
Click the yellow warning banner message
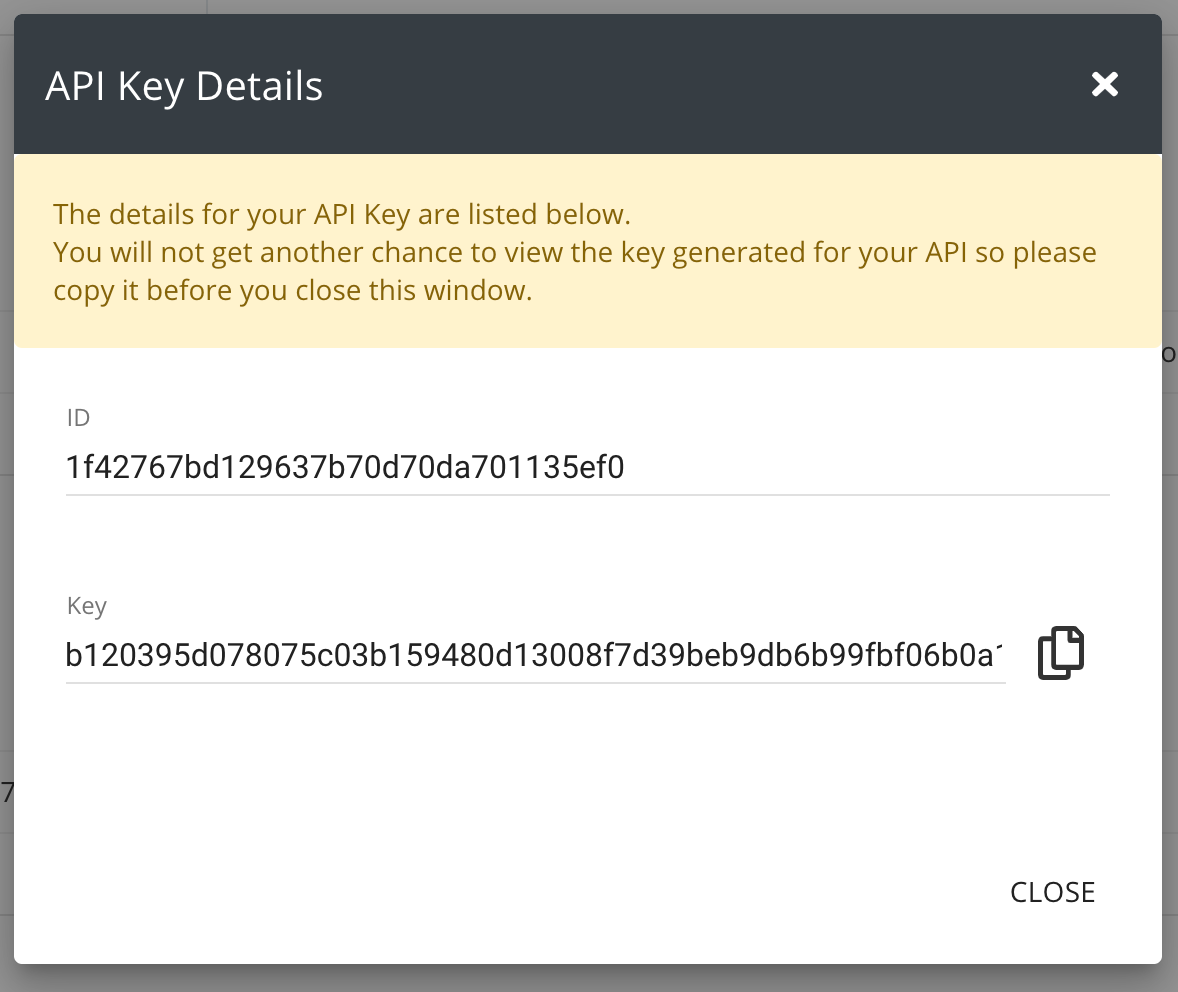click(x=587, y=252)
